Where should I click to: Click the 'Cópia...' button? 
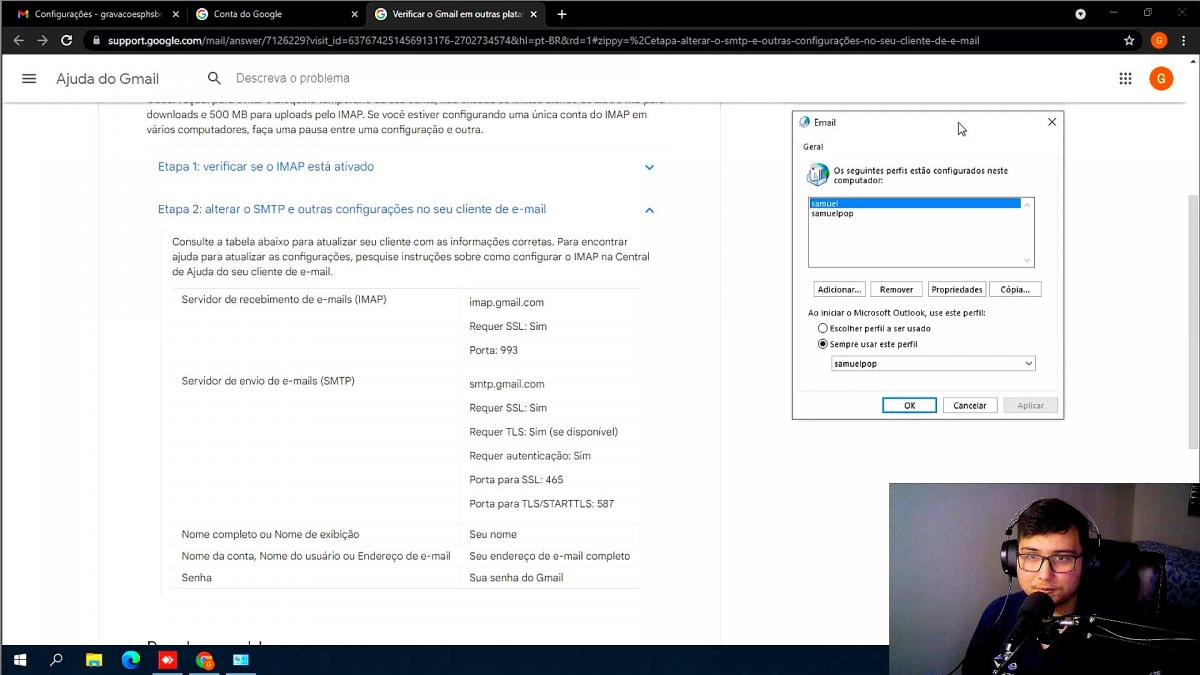coord(1015,289)
